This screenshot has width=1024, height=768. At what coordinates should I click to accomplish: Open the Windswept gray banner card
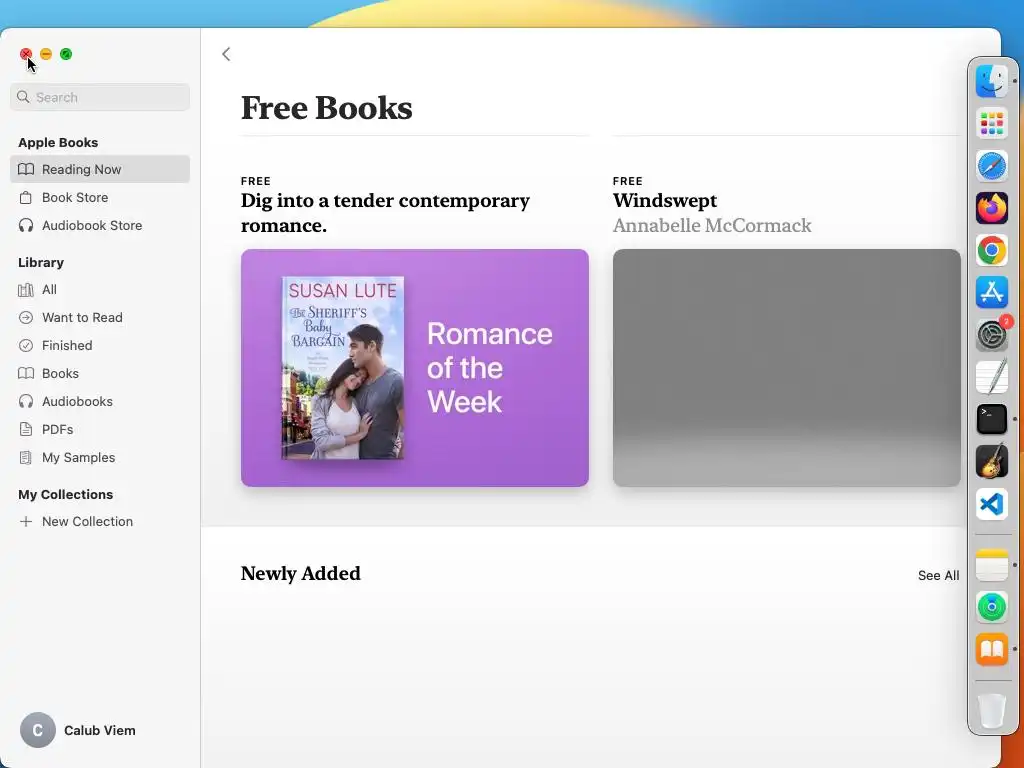(x=786, y=368)
